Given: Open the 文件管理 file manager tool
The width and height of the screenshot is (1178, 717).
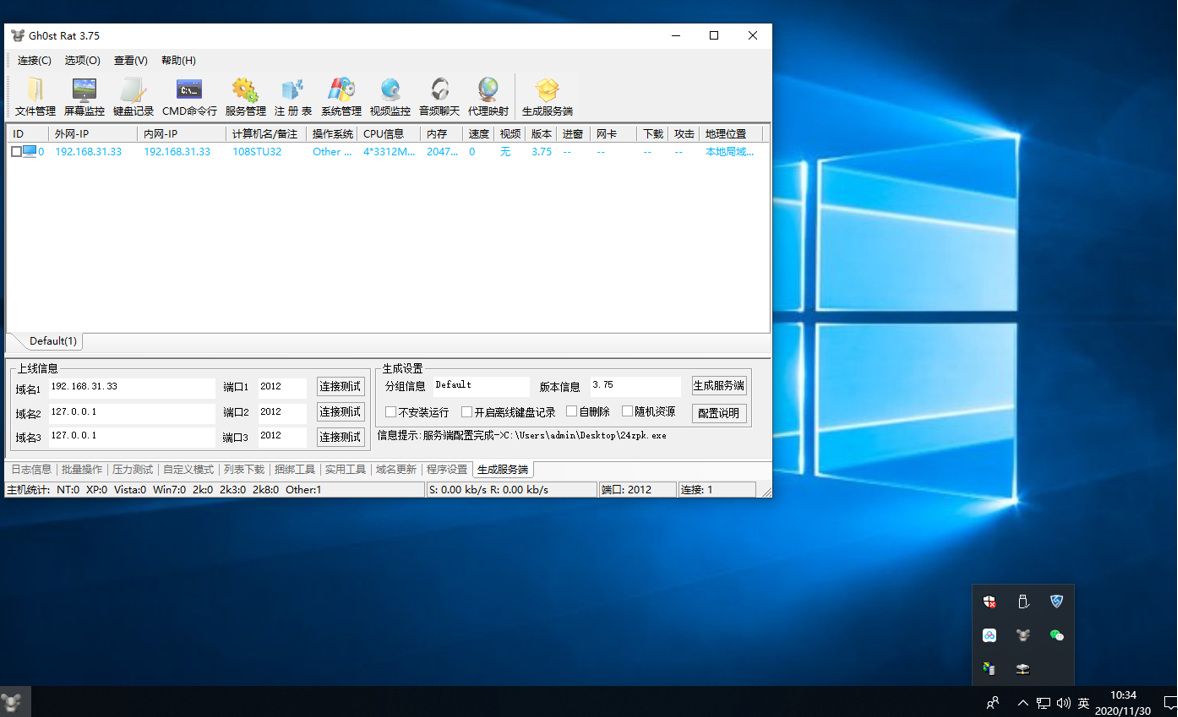Looking at the screenshot, I should (35, 96).
